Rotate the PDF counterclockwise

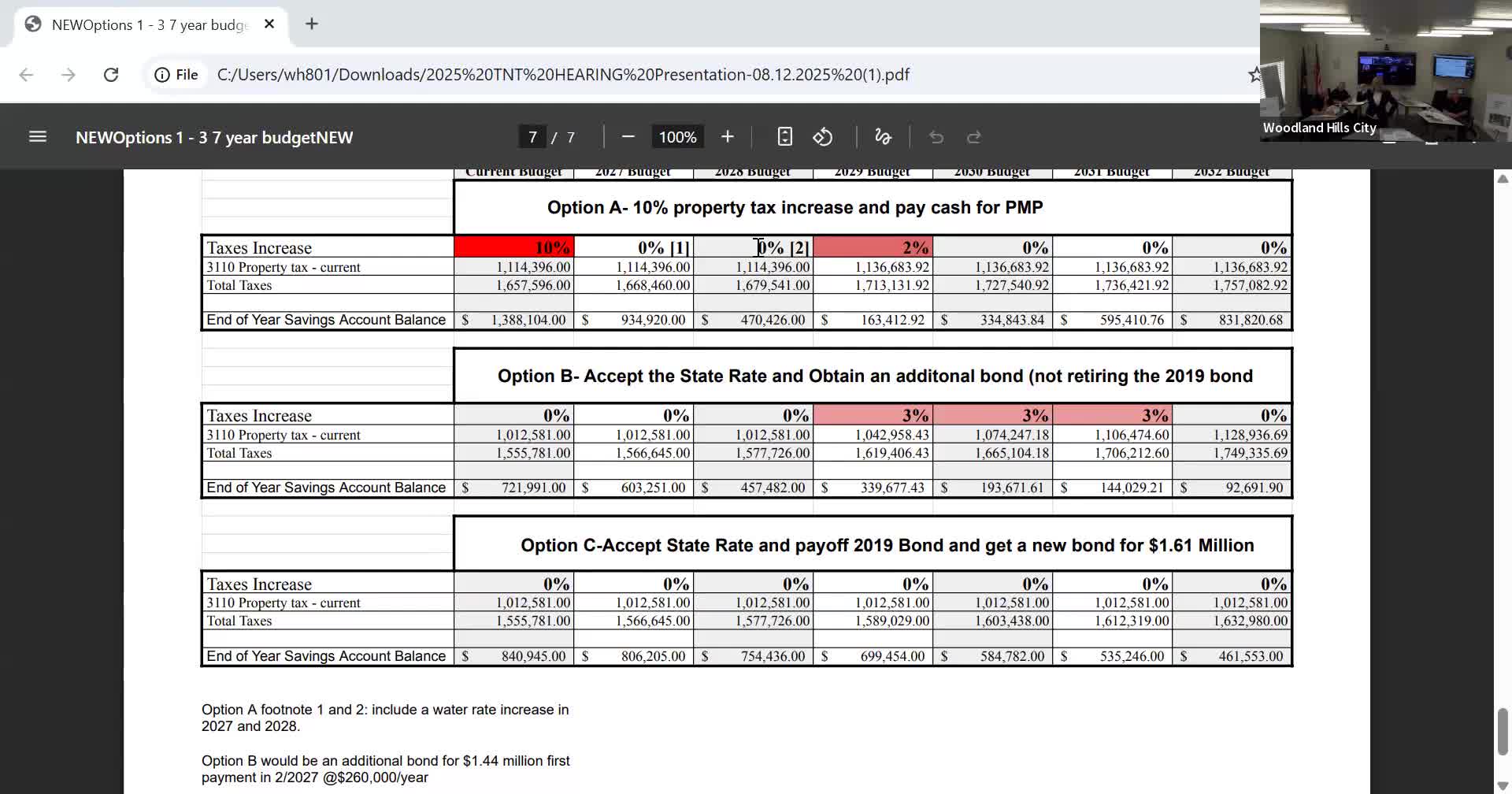[x=822, y=137]
